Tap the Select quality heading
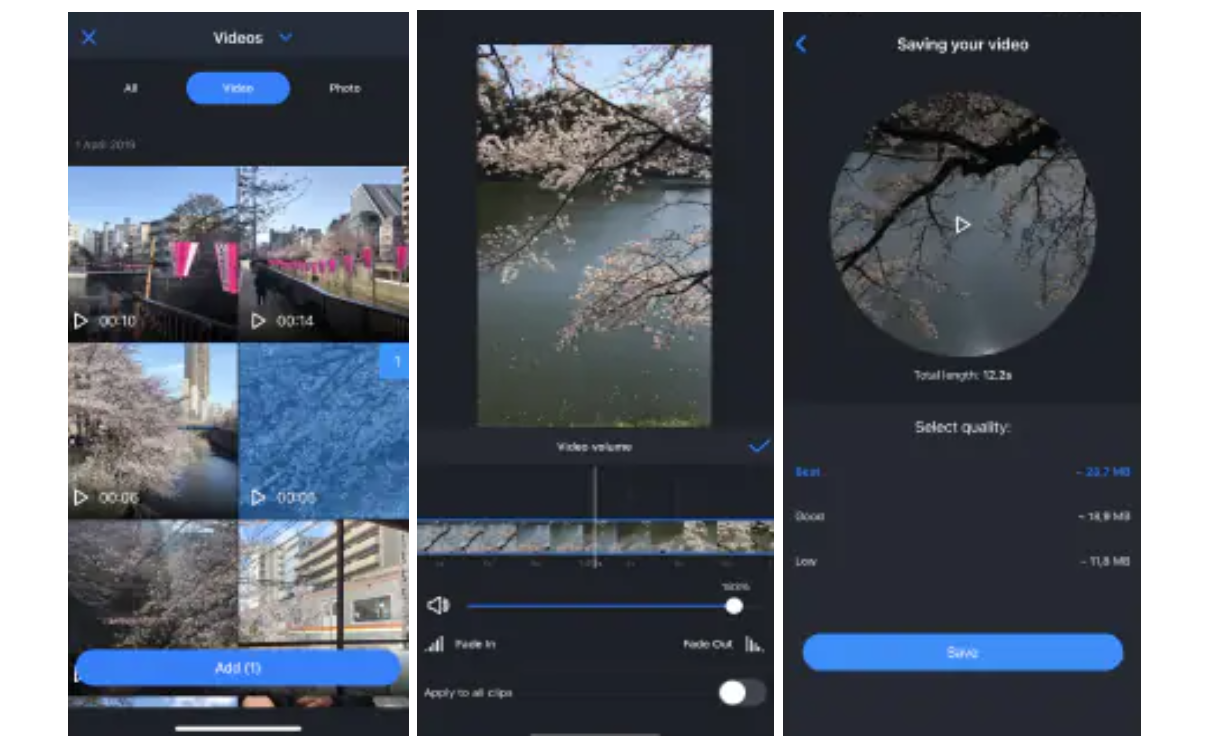Viewport: 1208px width, 744px height. (962, 427)
